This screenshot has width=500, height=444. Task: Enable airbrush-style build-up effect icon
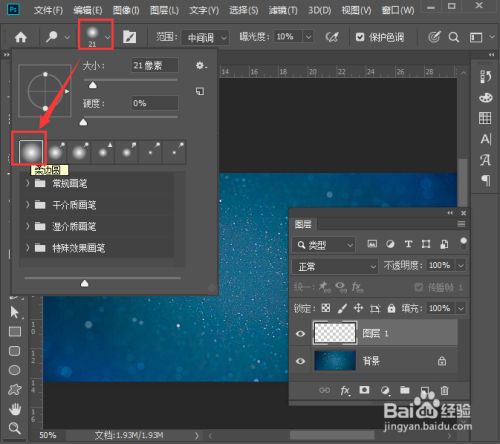click(x=332, y=37)
